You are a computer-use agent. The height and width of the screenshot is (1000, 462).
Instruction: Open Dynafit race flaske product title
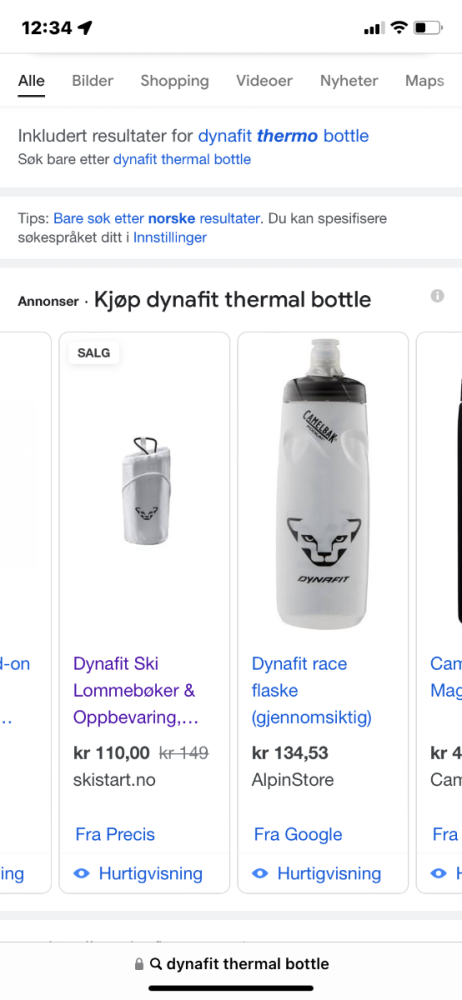tap(311, 691)
